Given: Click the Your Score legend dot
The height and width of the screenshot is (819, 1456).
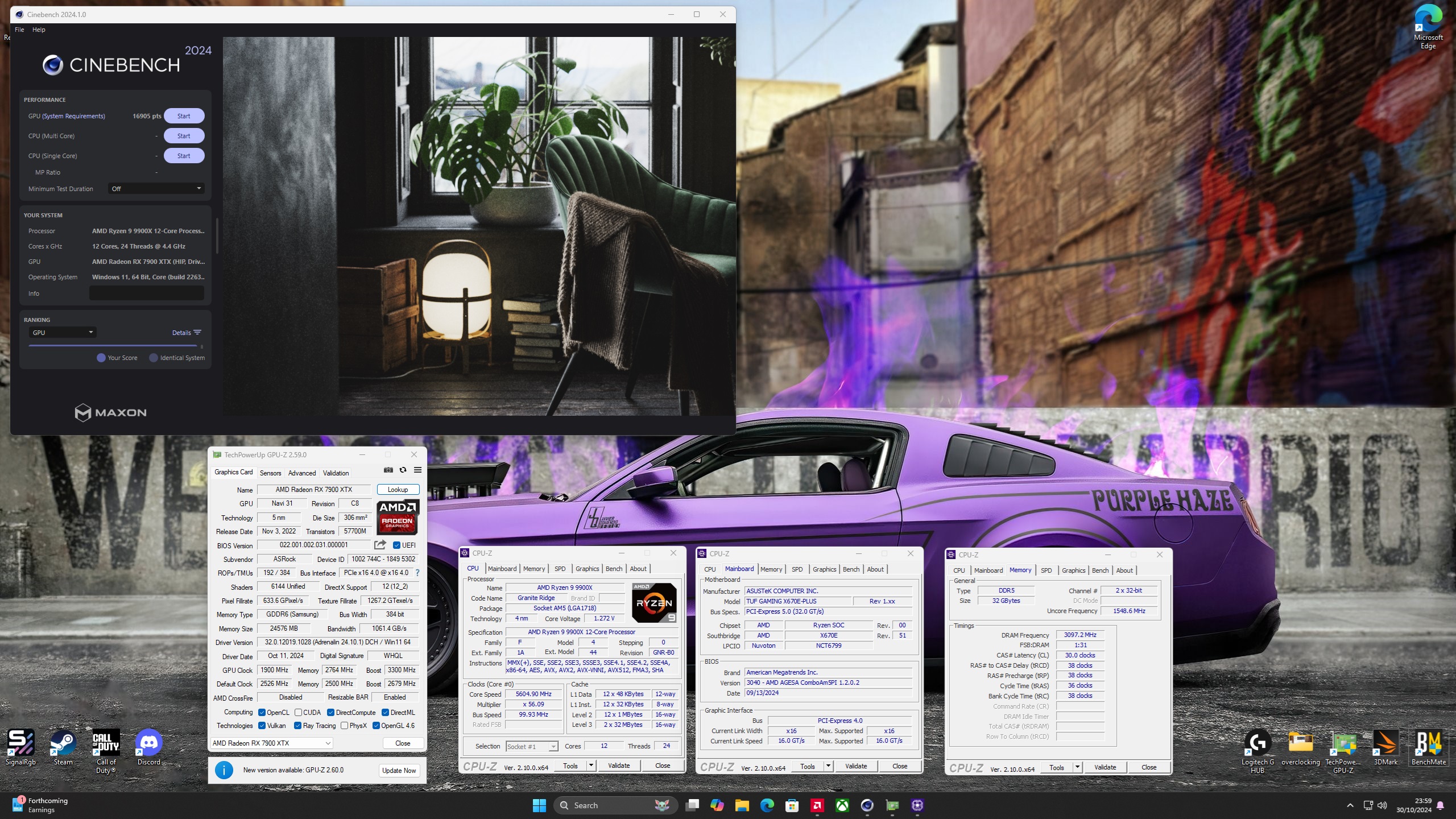Looking at the screenshot, I should pyautogui.click(x=101, y=358).
